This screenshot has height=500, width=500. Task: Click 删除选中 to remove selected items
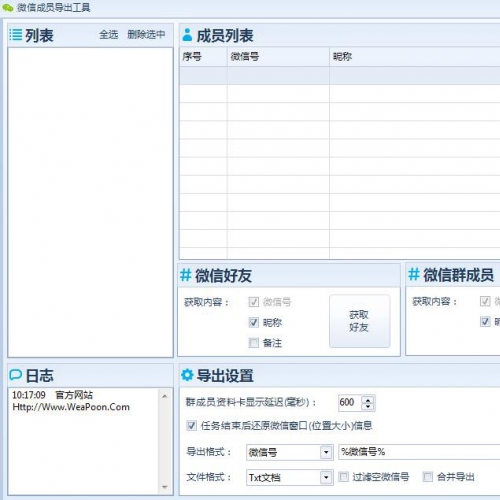(146, 34)
